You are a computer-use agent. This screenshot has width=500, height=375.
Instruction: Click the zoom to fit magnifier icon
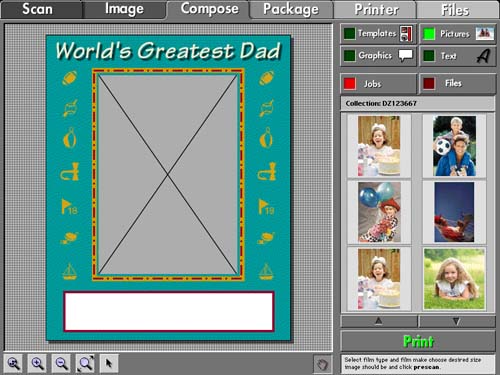tap(85, 363)
